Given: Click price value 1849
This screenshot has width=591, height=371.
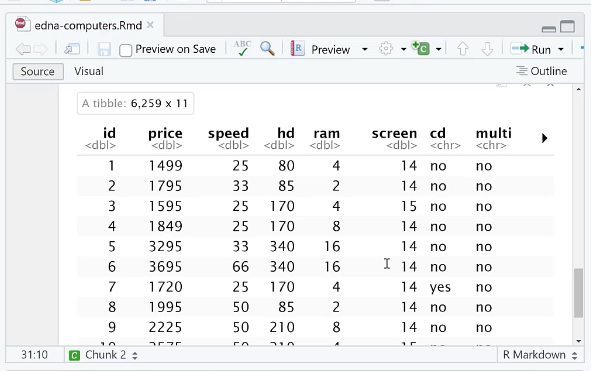Looking at the screenshot, I should point(165,226).
